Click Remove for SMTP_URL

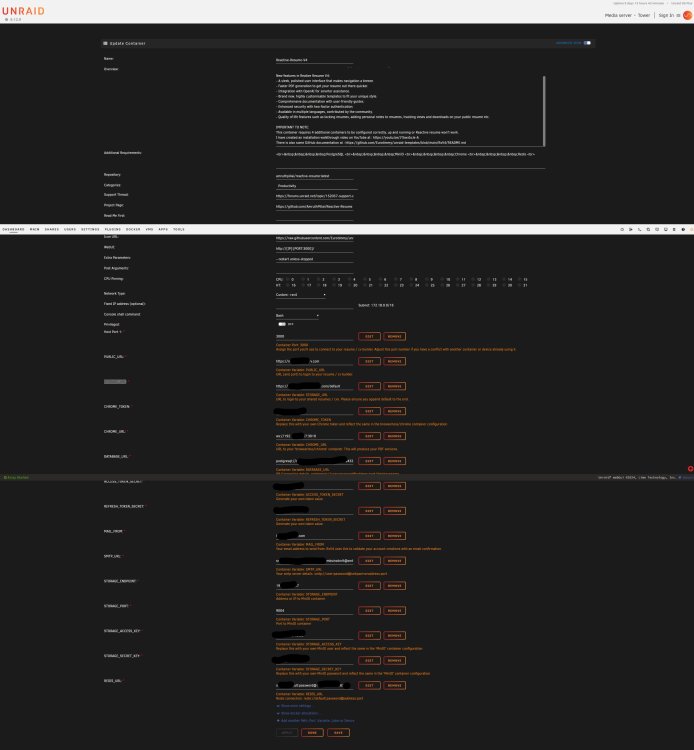click(394, 561)
